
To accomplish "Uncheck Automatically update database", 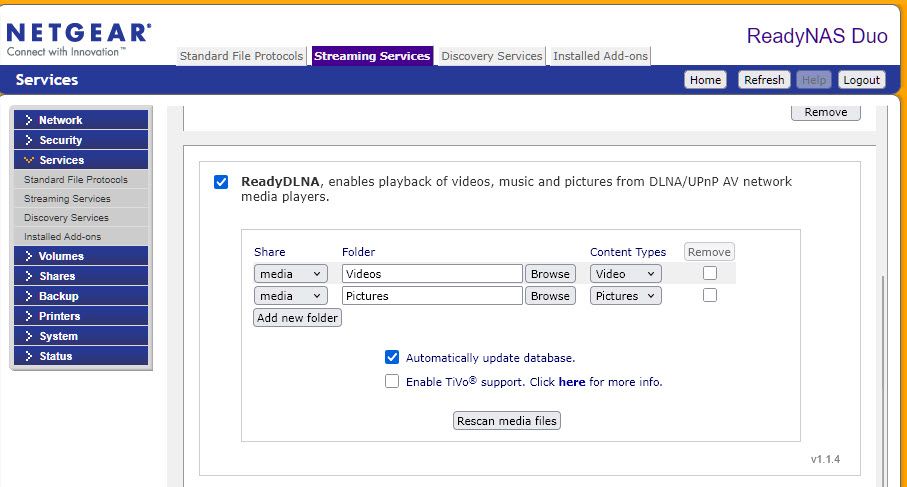I will [x=392, y=357].
